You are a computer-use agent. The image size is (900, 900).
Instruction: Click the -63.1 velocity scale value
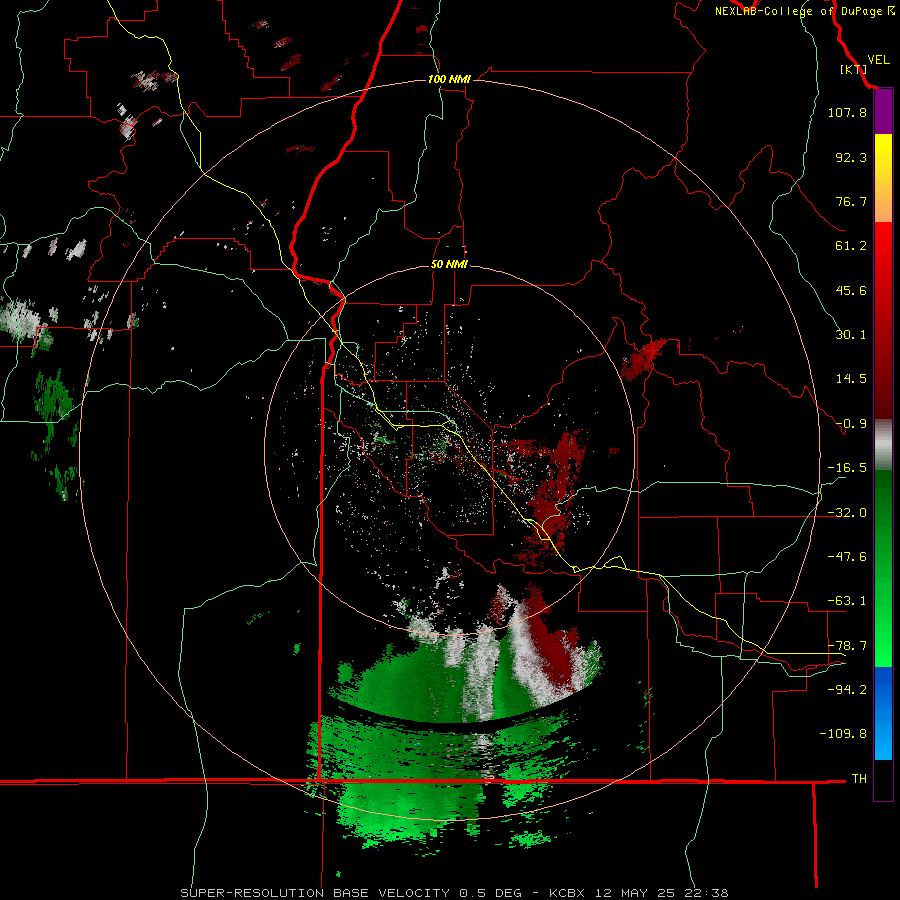(847, 601)
